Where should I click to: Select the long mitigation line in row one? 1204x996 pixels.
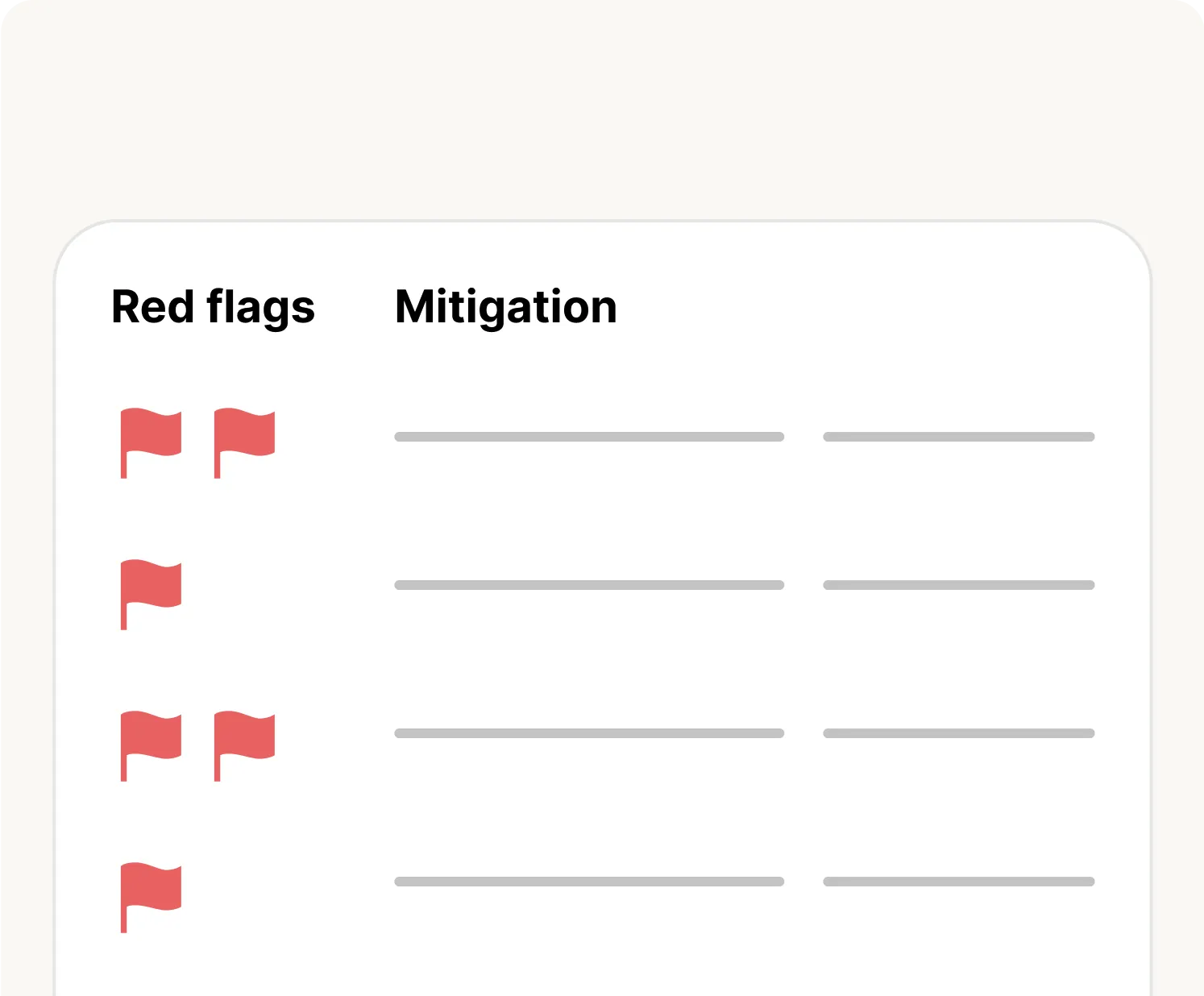589,437
